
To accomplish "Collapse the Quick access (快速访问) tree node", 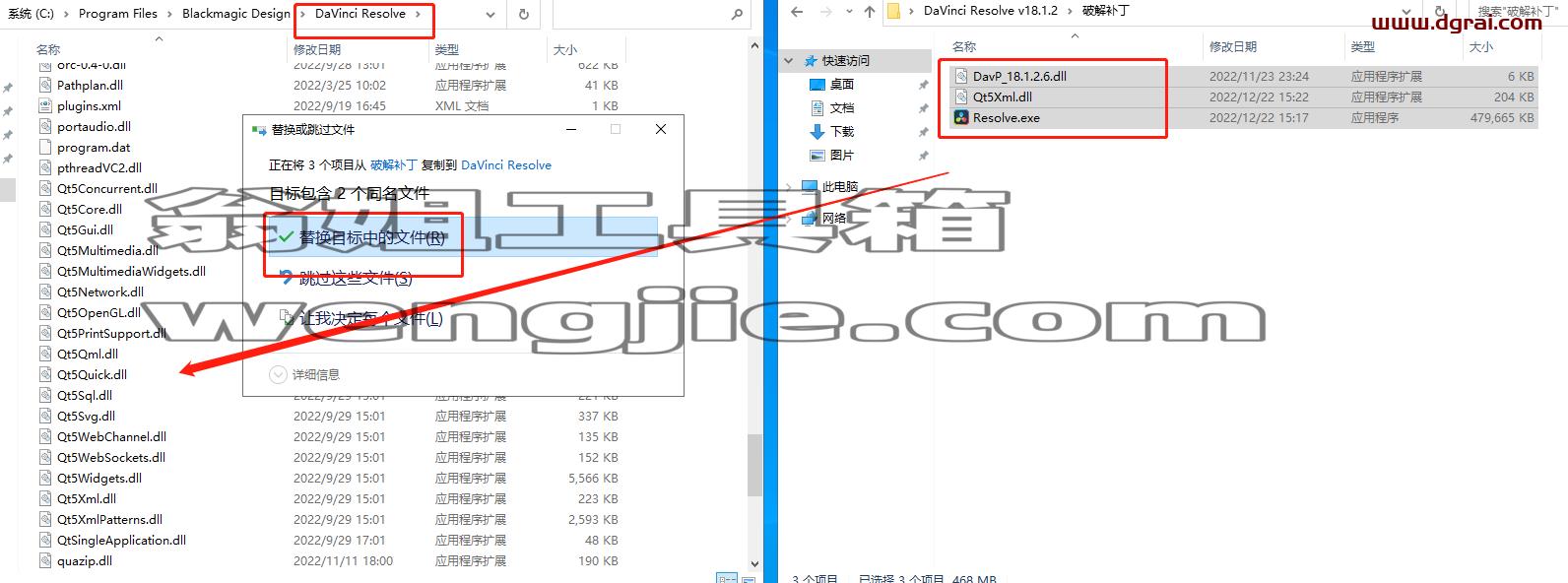I will (789, 60).
